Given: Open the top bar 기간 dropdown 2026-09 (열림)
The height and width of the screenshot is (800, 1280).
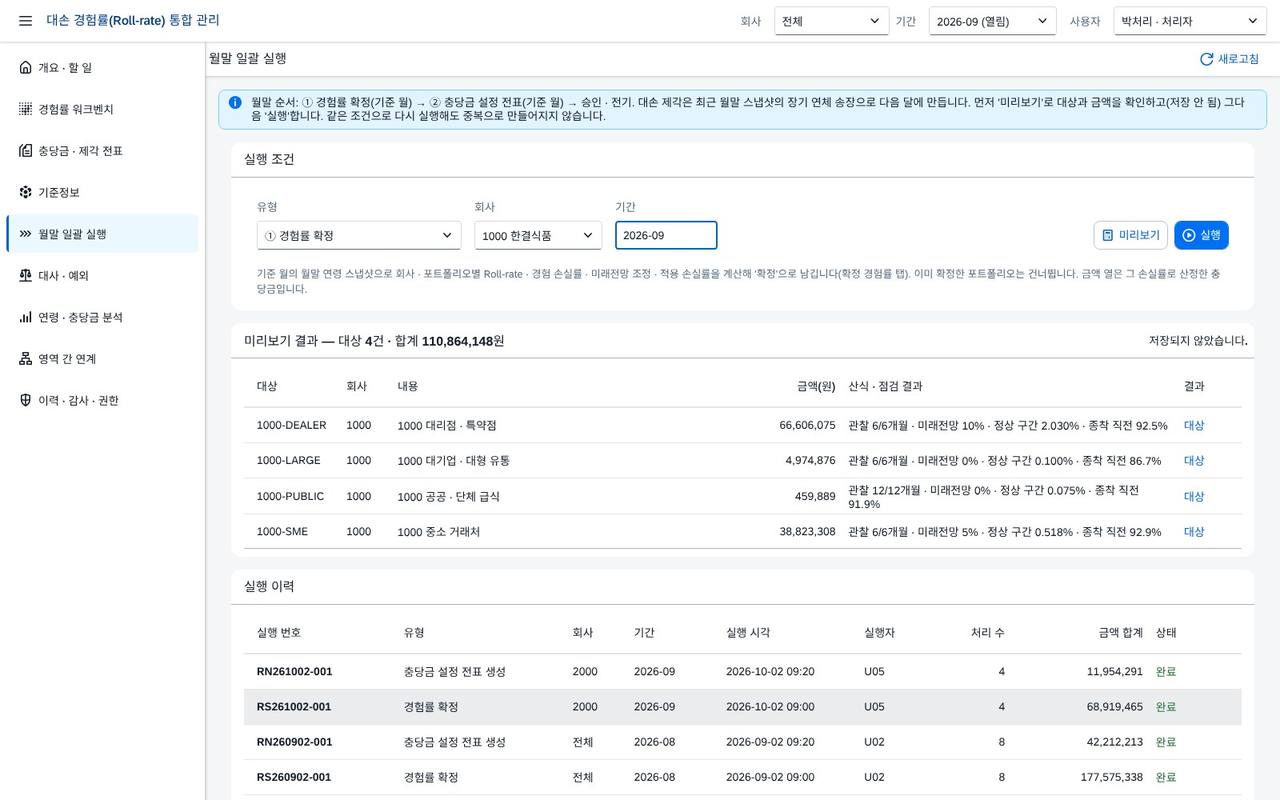Looking at the screenshot, I should click(x=992, y=21).
